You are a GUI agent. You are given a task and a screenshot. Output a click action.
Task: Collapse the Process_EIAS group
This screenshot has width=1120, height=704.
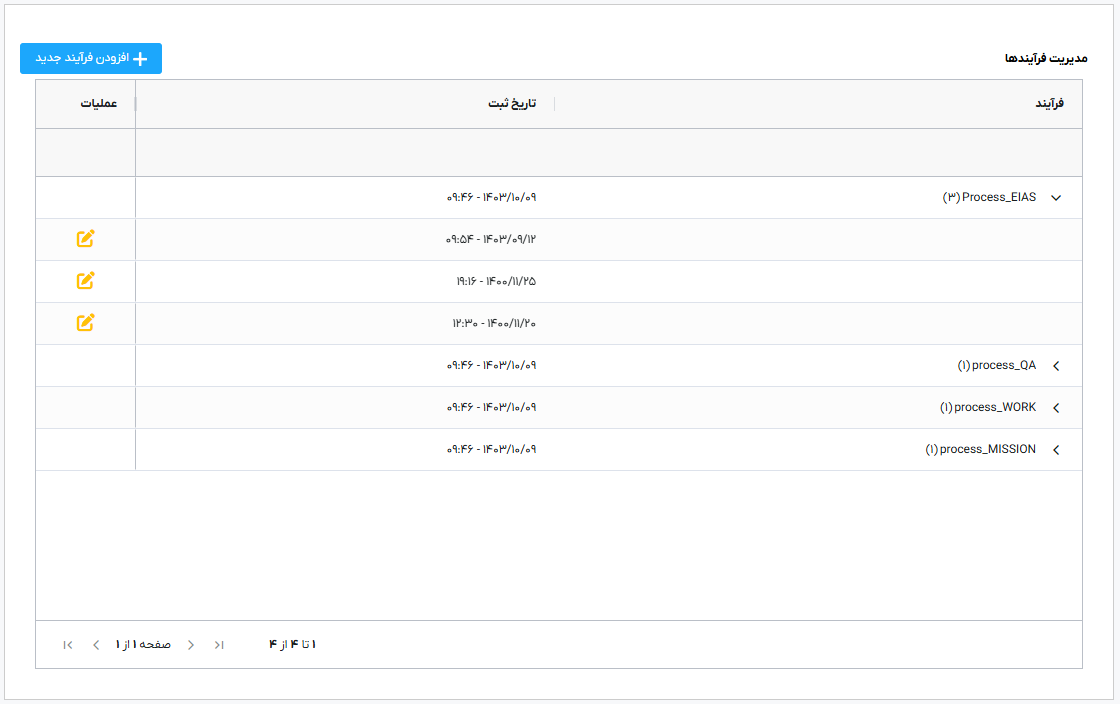click(x=1056, y=198)
